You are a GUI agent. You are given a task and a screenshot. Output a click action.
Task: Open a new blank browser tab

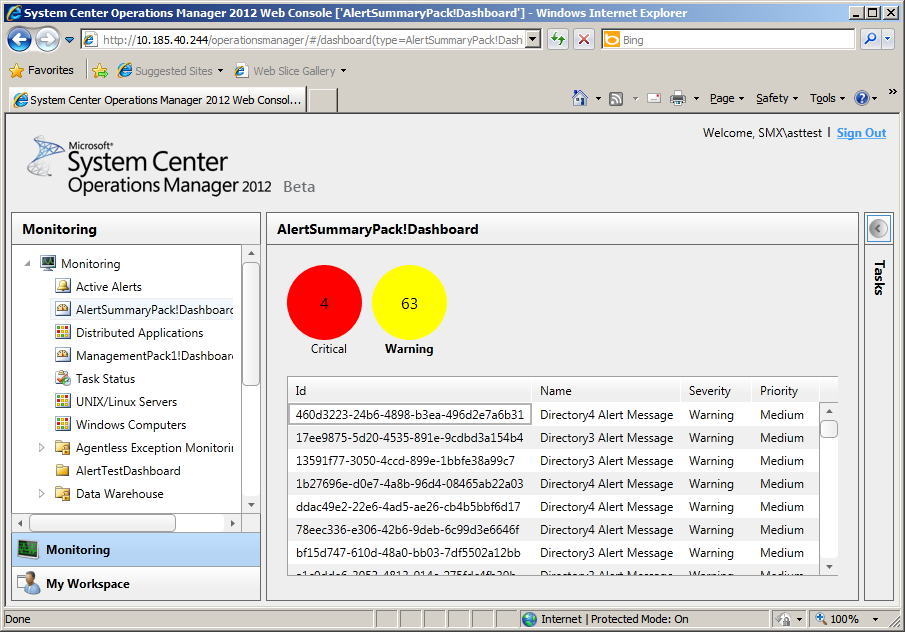point(323,100)
